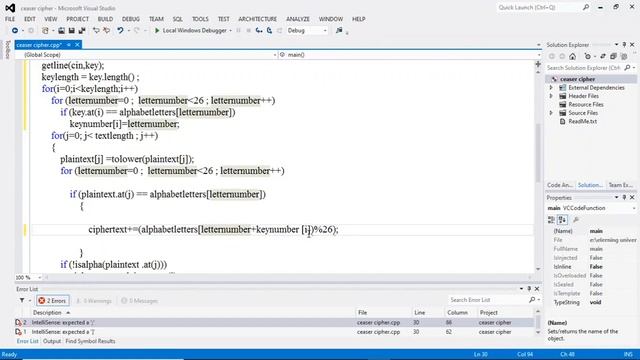Pin the Properties panel
The width and height of the screenshot is (640, 360).
(624, 198)
